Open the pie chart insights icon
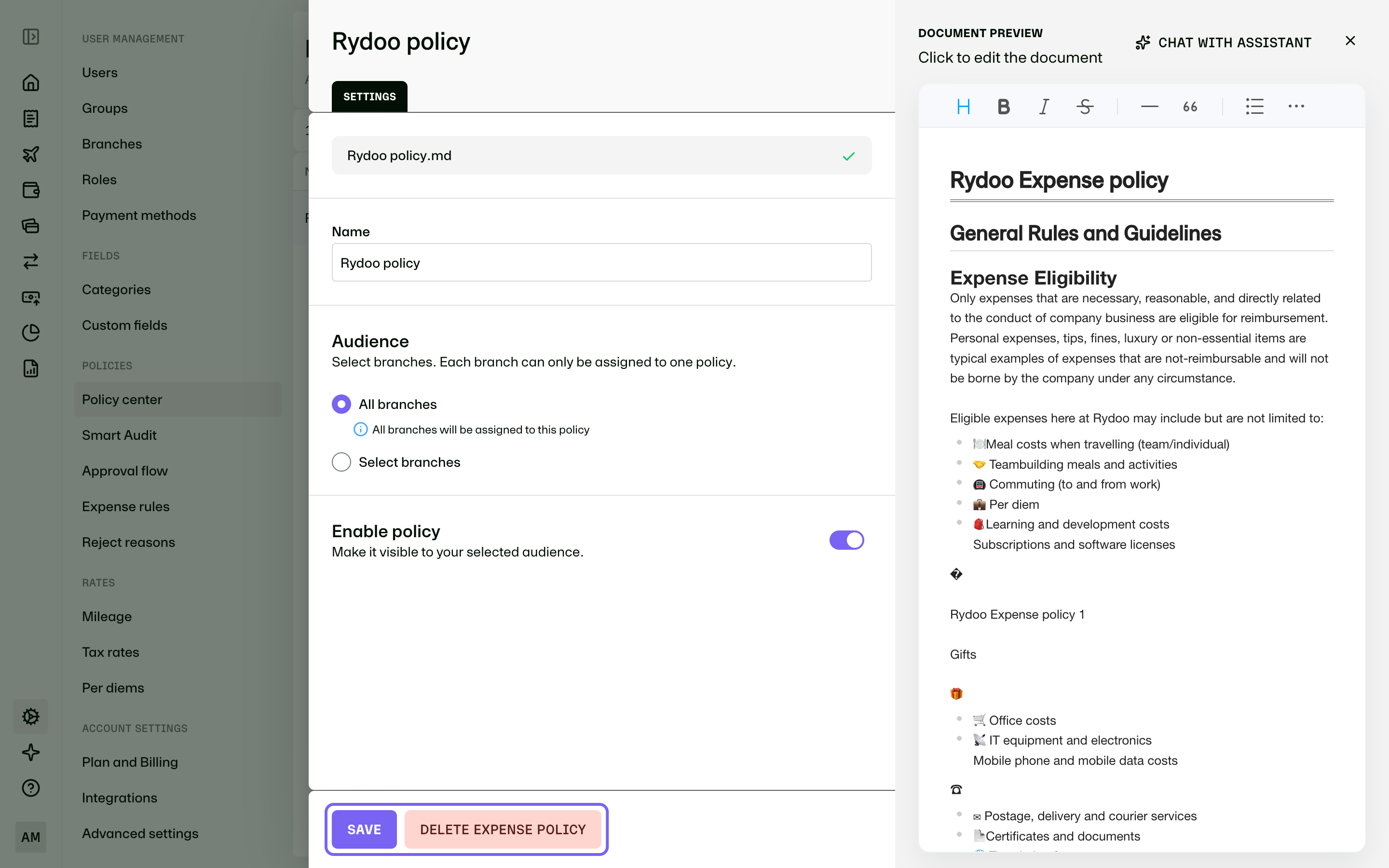The image size is (1389, 868). click(31, 333)
